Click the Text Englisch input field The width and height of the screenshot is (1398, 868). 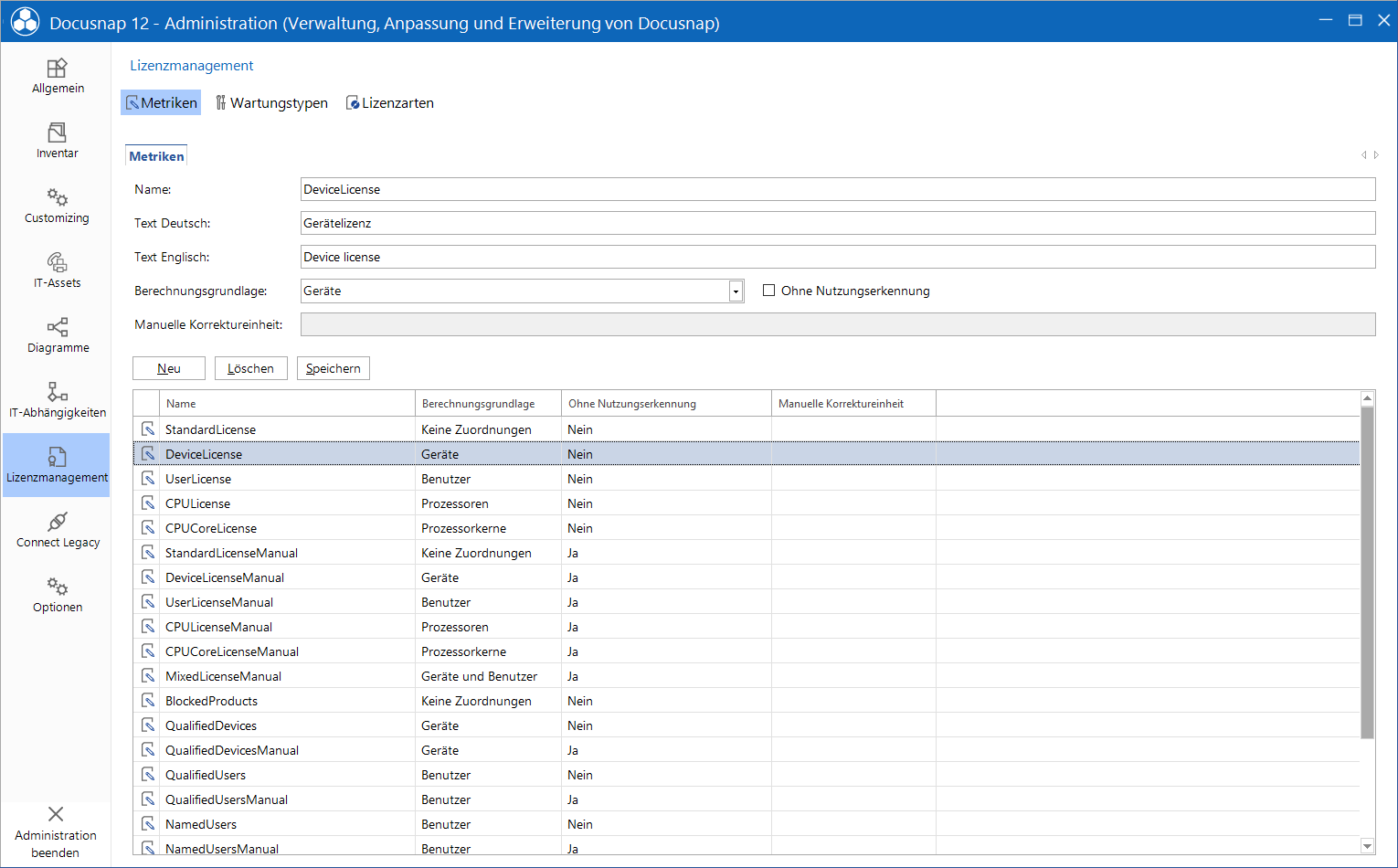(838, 257)
